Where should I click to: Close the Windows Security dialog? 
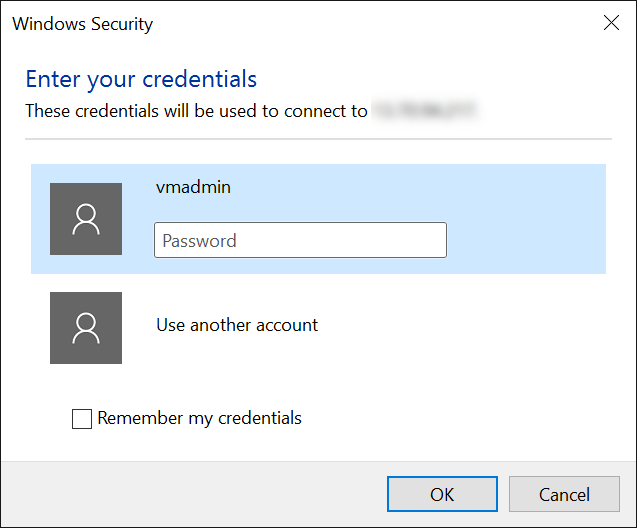611,23
